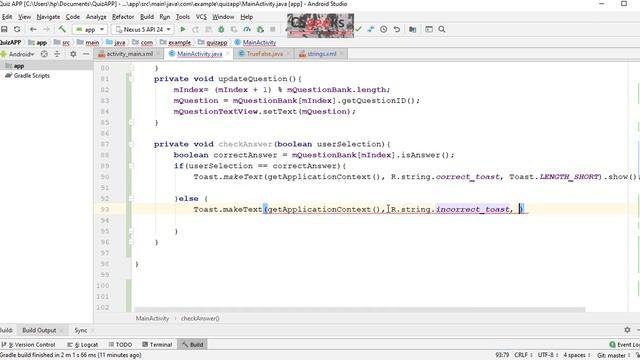640x360 pixels.
Task: Select the Build Output tab
Action: point(39,330)
